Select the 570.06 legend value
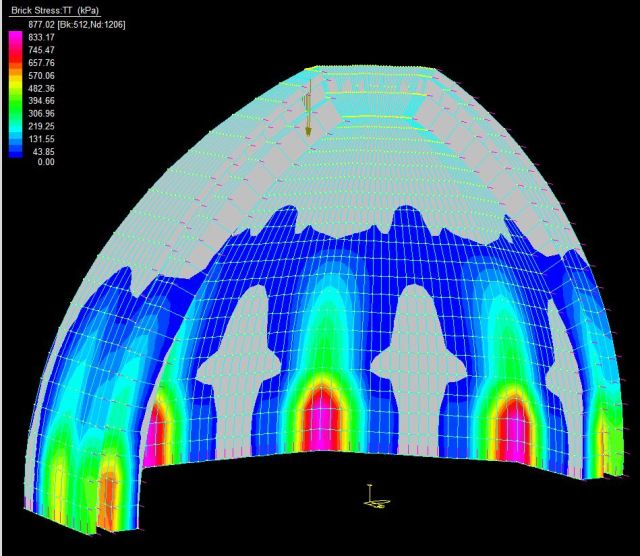The width and height of the screenshot is (640, 556). tap(42, 75)
